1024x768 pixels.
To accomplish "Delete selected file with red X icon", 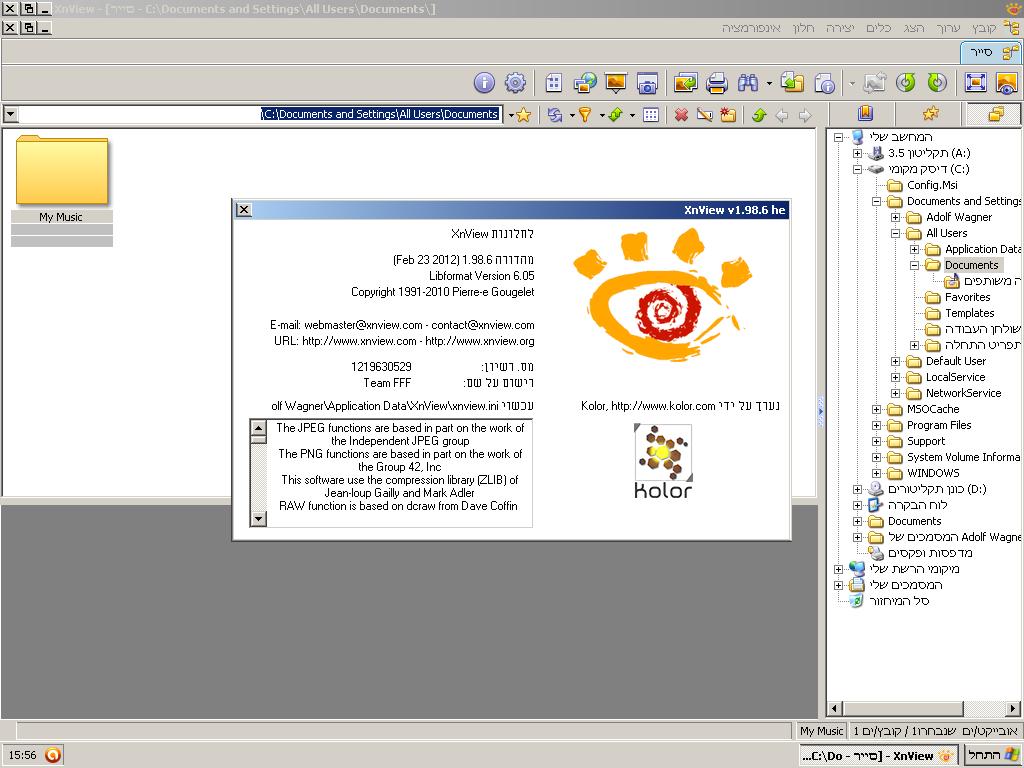I will pyautogui.click(x=681, y=114).
